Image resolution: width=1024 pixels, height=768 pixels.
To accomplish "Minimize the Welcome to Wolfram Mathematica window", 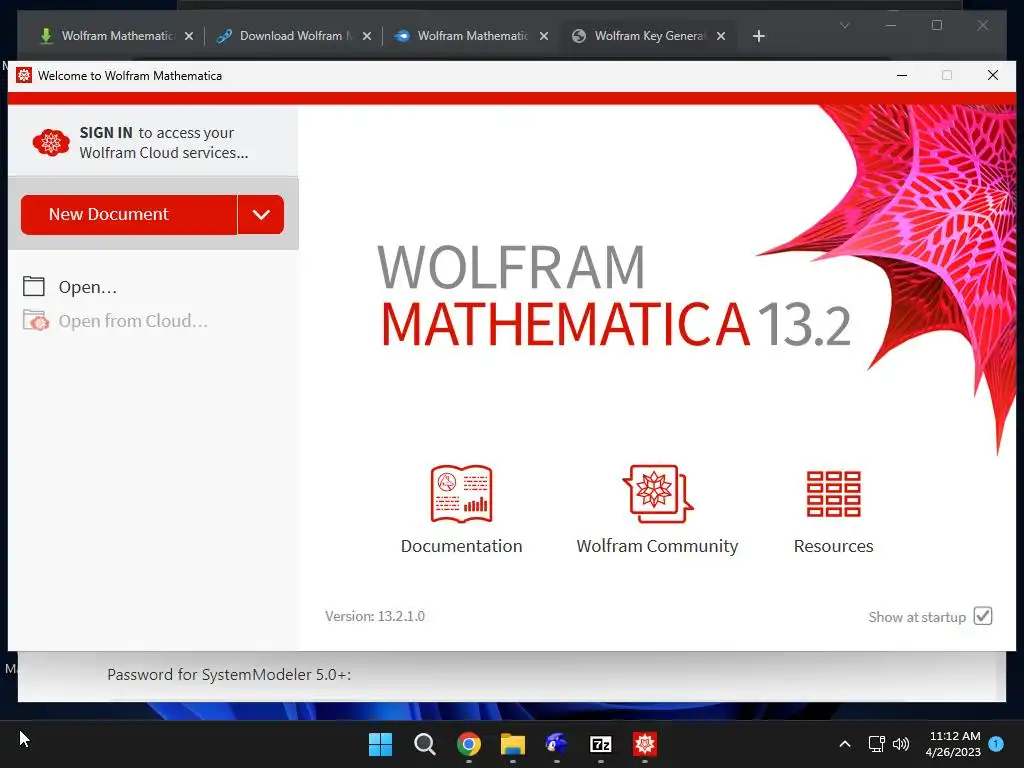I will (902, 75).
